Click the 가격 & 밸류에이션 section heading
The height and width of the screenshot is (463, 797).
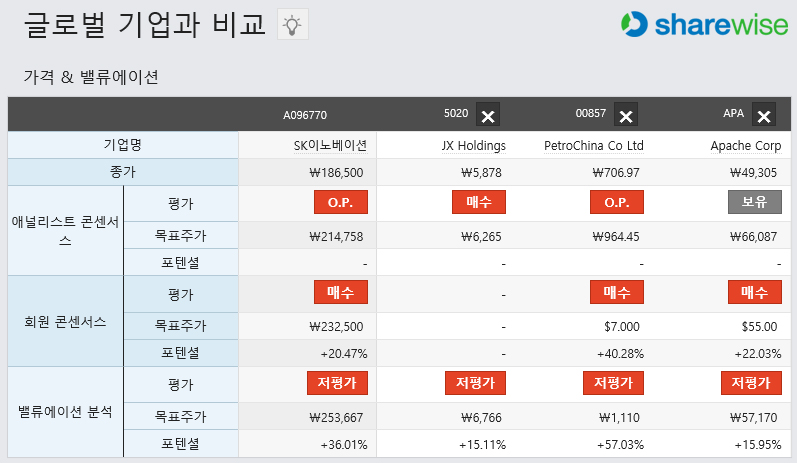pos(91,77)
